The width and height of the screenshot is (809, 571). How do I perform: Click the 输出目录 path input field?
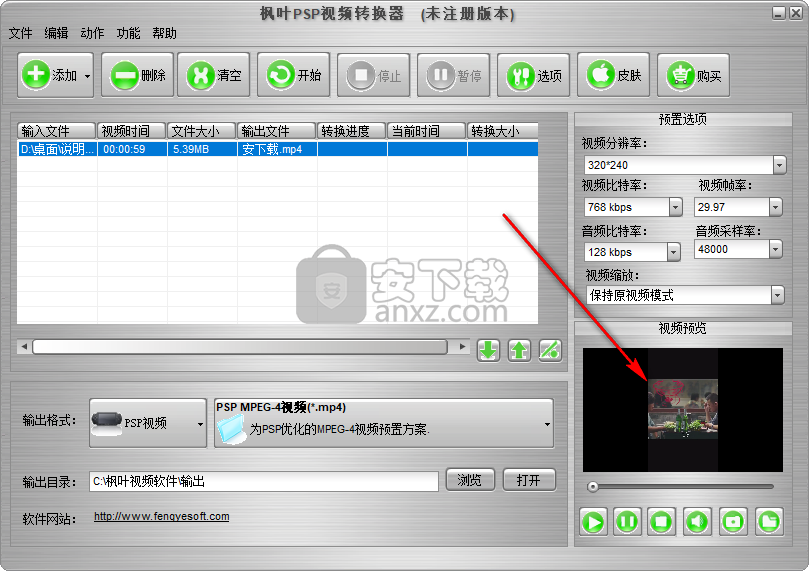coord(264,481)
